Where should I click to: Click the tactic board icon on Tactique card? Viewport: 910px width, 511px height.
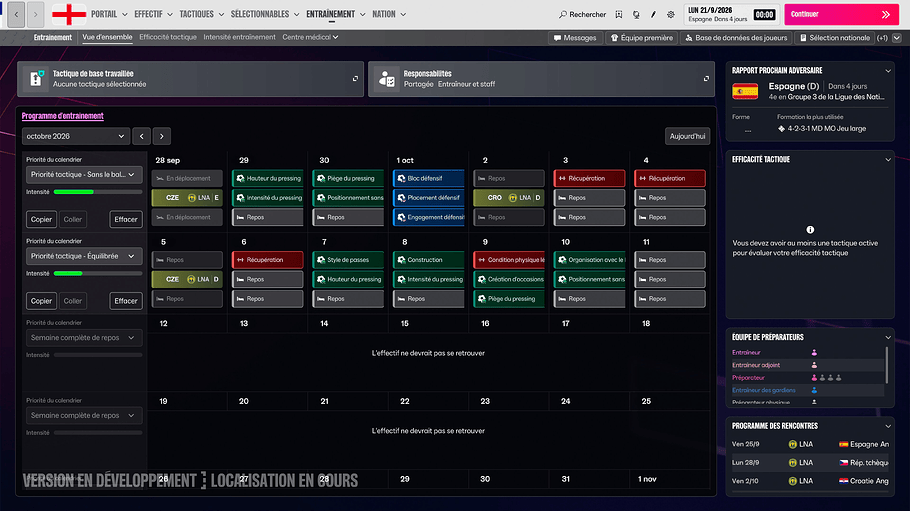pyautogui.click(x=37, y=78)
